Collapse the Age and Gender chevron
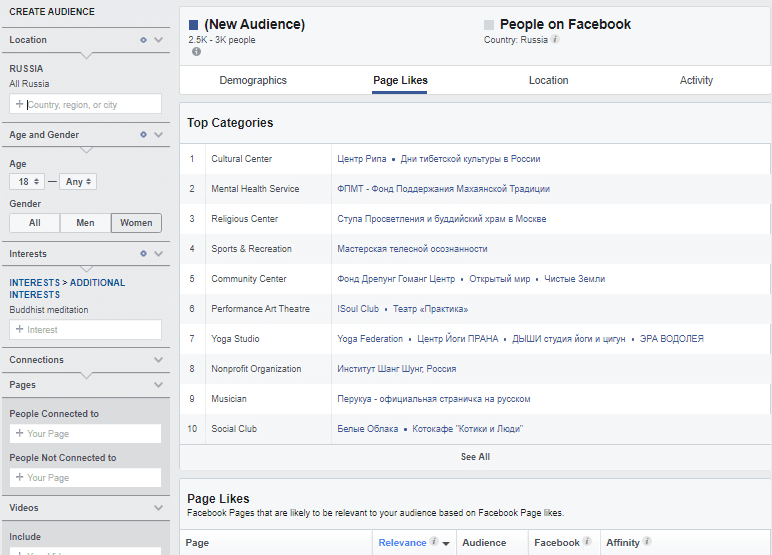772x555 pixels. tap(159, 134)
